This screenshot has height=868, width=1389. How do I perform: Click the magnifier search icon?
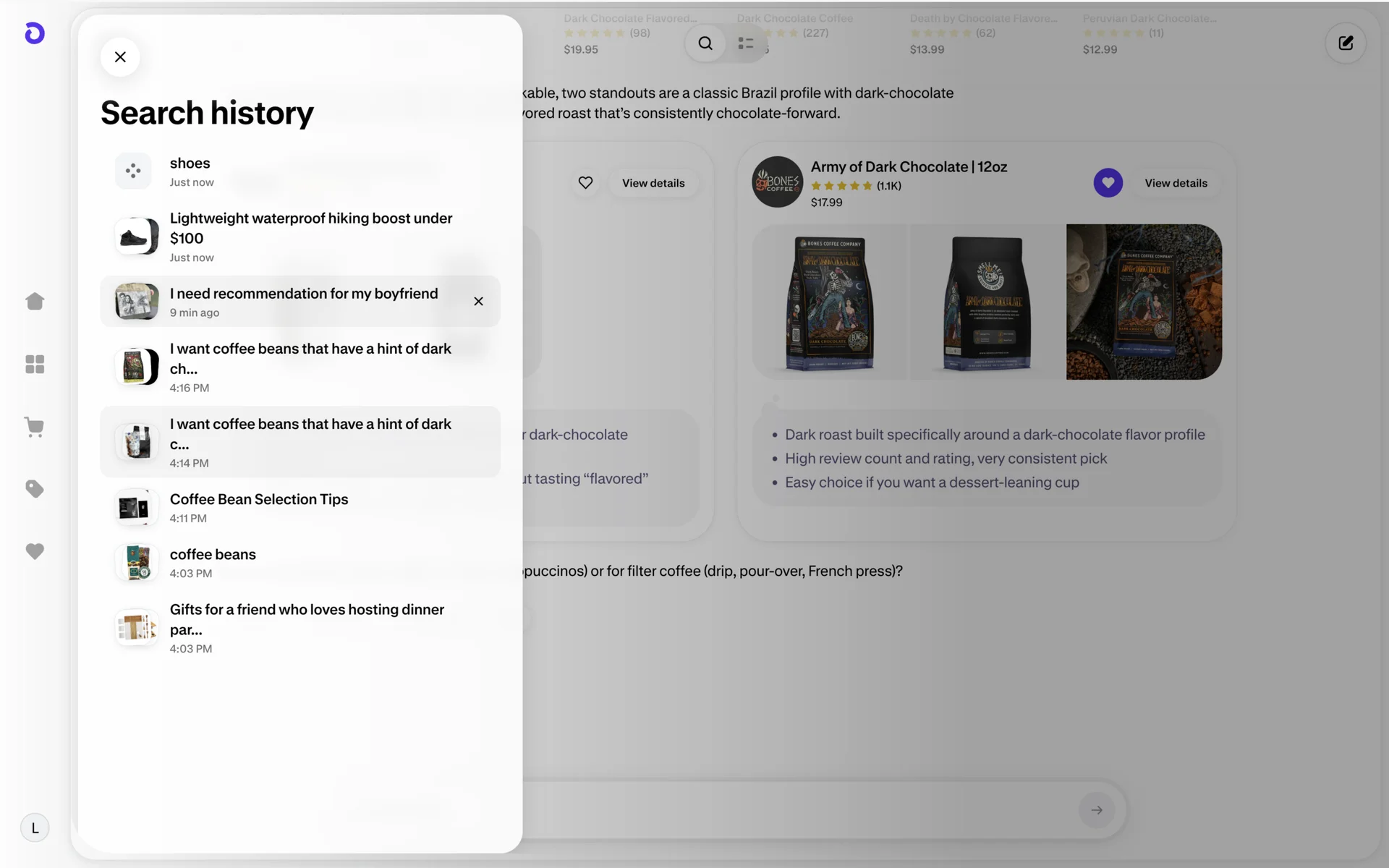coord(705,43)
